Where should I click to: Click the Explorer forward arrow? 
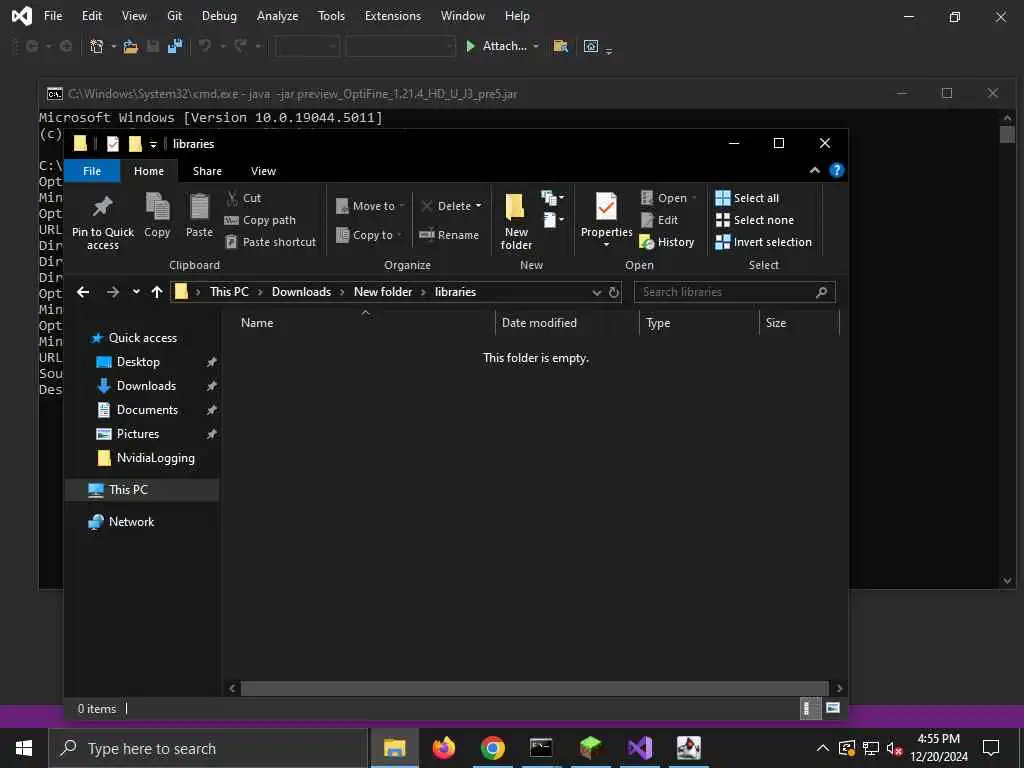point(113,292)
